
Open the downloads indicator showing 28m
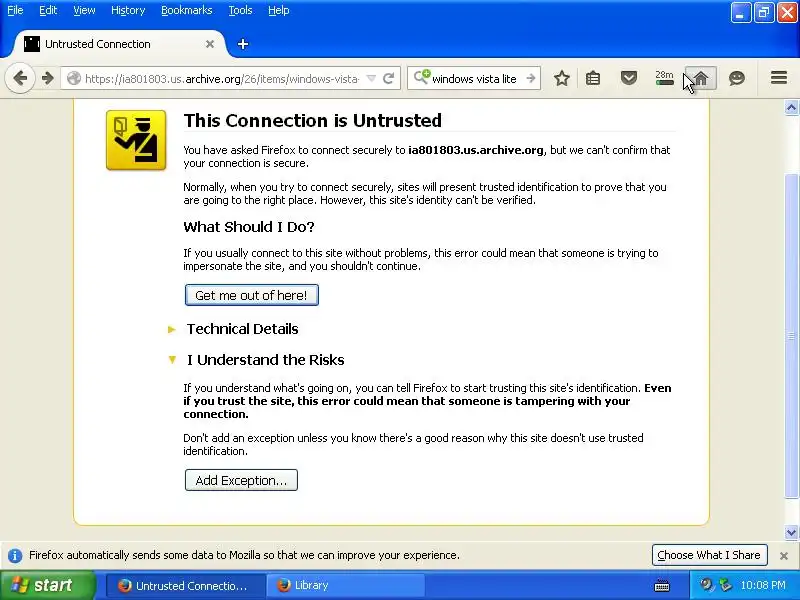pyautogui.click(x=664, y=78)
